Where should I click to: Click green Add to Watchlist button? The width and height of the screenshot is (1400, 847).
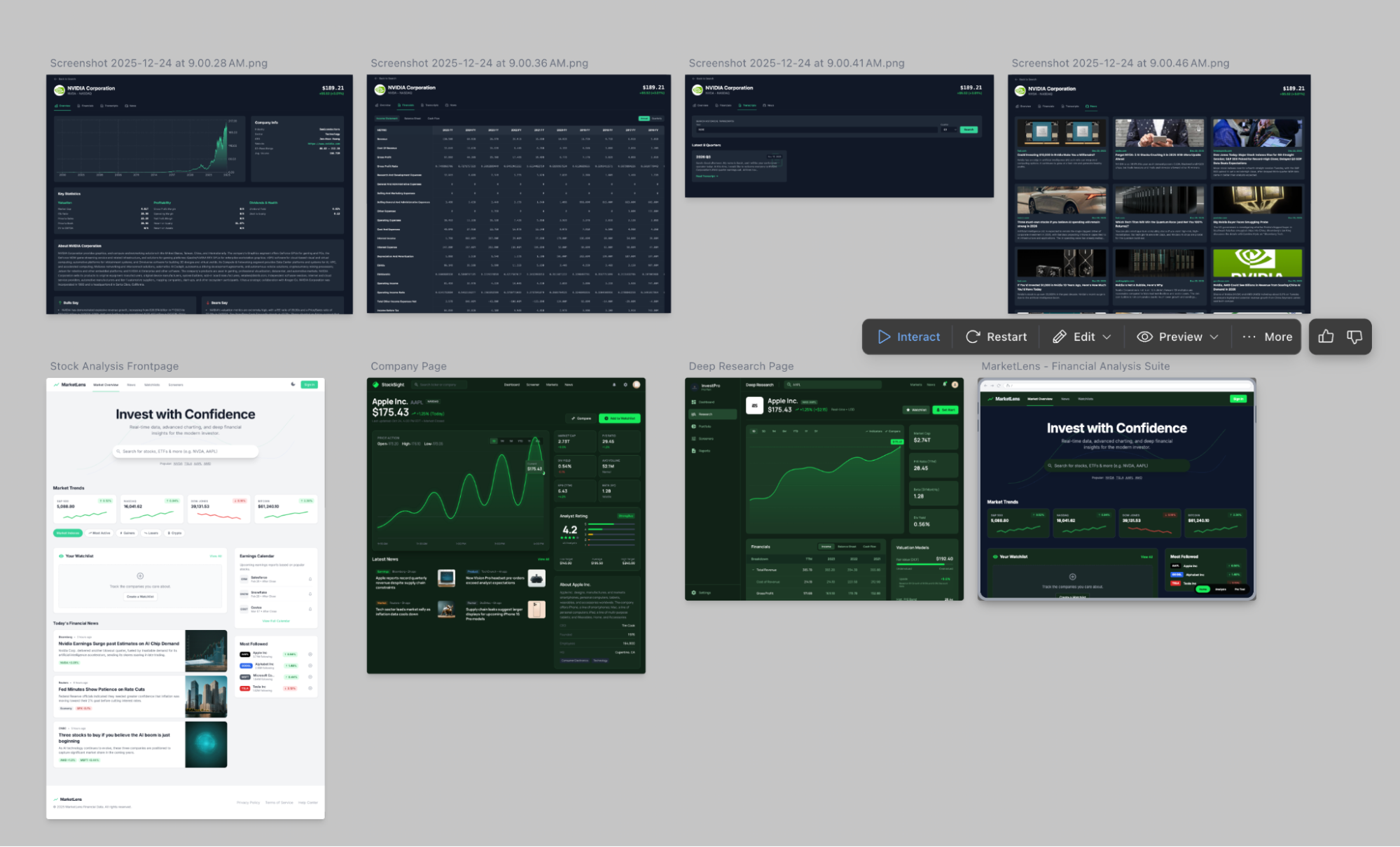[x=620, y=418]
